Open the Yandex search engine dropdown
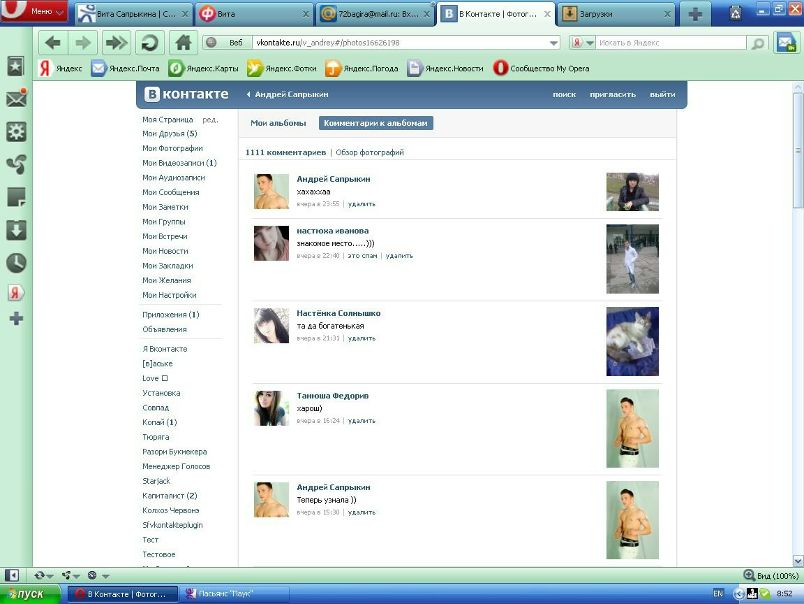 [x=583, y=43]
